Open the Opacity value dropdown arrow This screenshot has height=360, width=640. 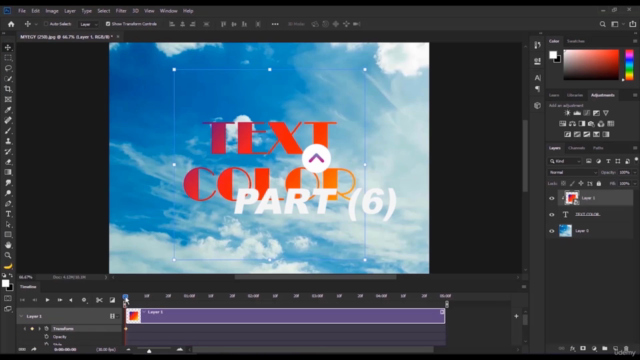(x=634, y=173)
